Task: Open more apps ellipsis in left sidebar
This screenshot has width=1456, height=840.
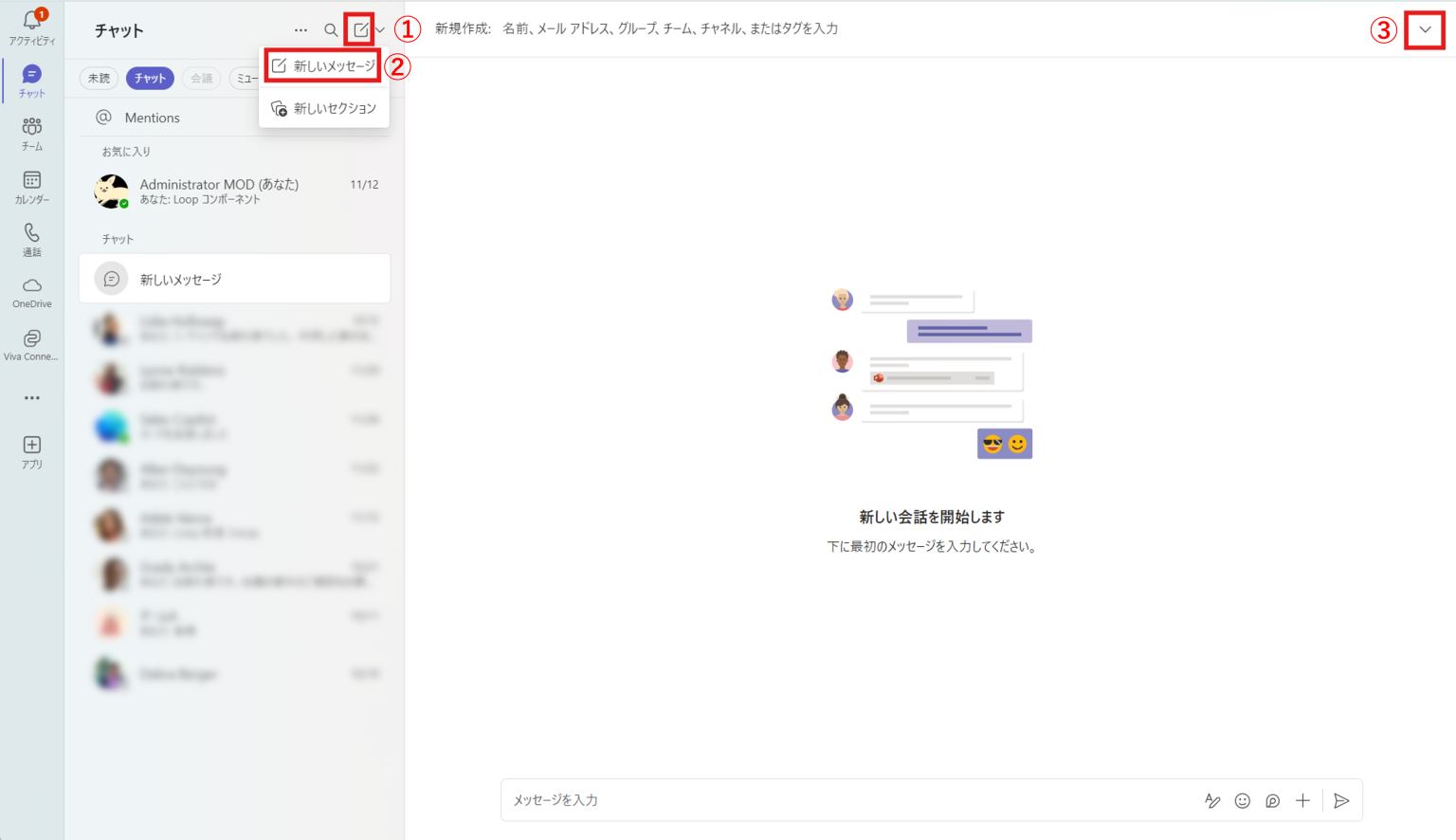Action: coord(32,398)
